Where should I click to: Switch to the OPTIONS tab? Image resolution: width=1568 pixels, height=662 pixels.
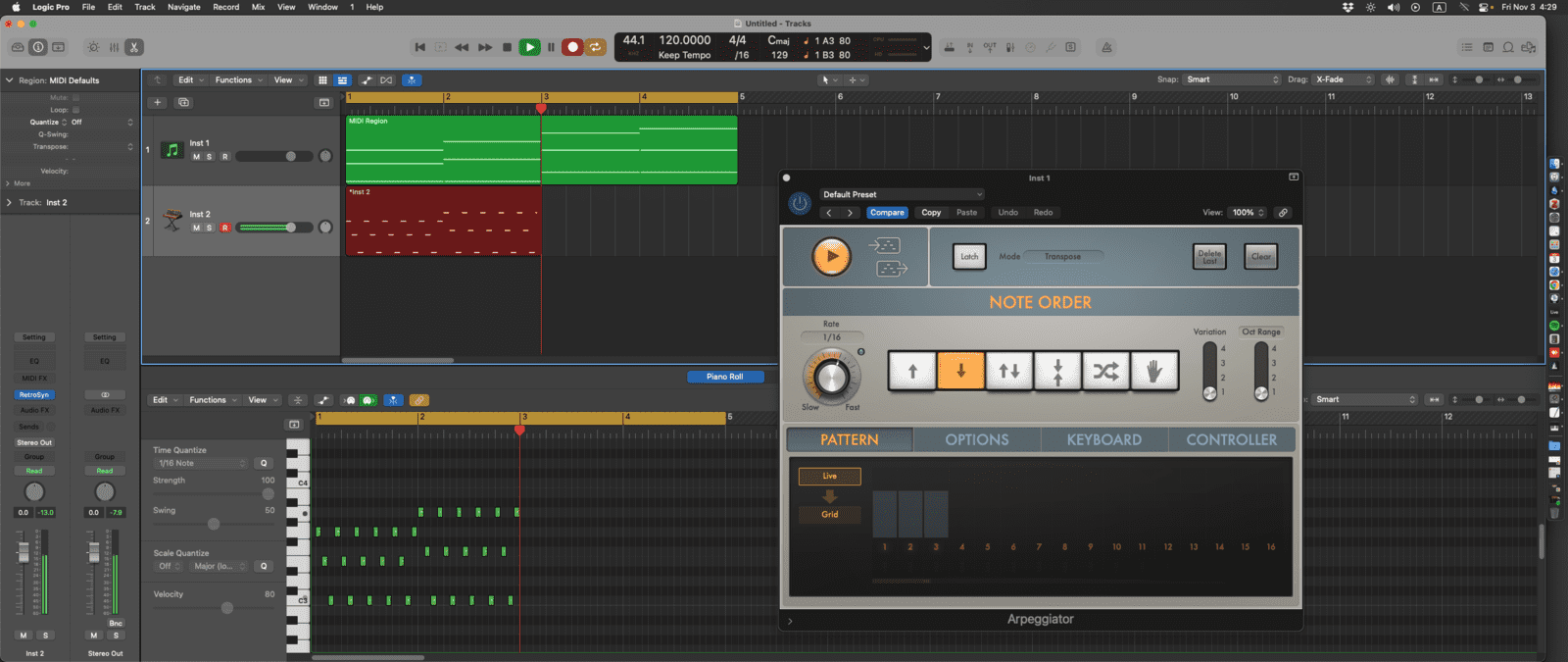coord(977,440)
